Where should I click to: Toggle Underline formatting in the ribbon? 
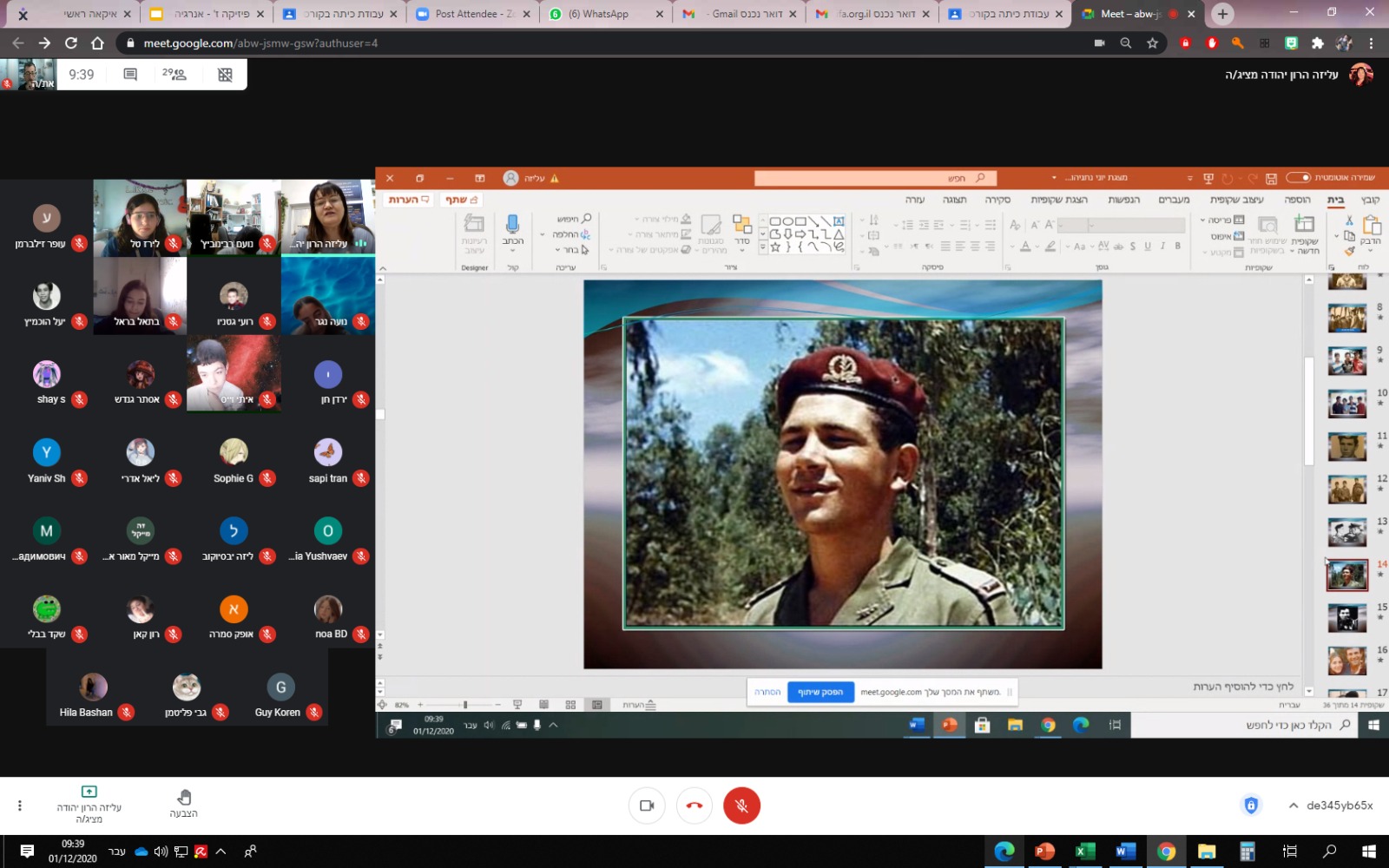(x=1148, y=247)
